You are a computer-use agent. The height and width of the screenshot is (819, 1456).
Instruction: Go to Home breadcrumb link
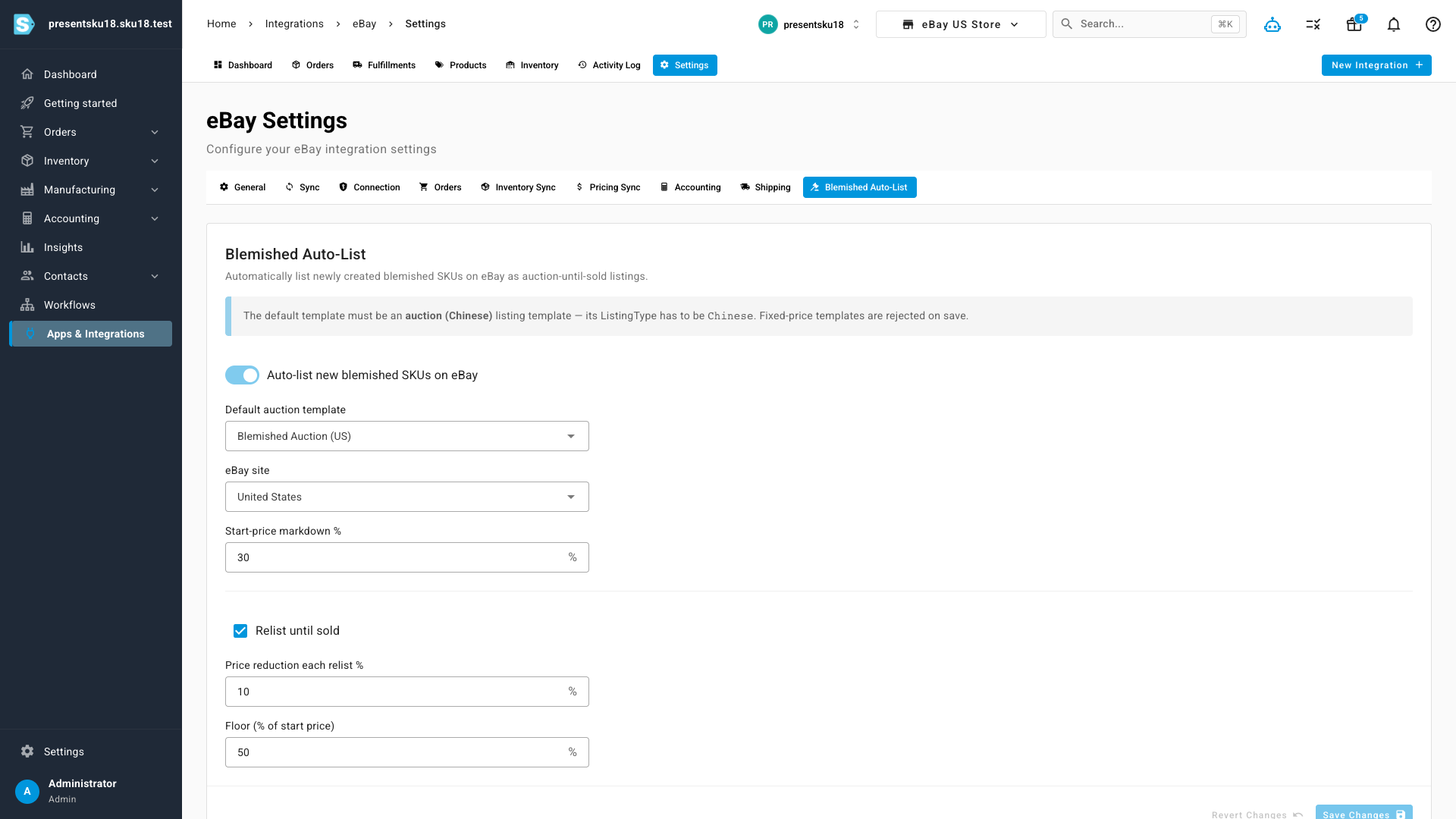221,24
